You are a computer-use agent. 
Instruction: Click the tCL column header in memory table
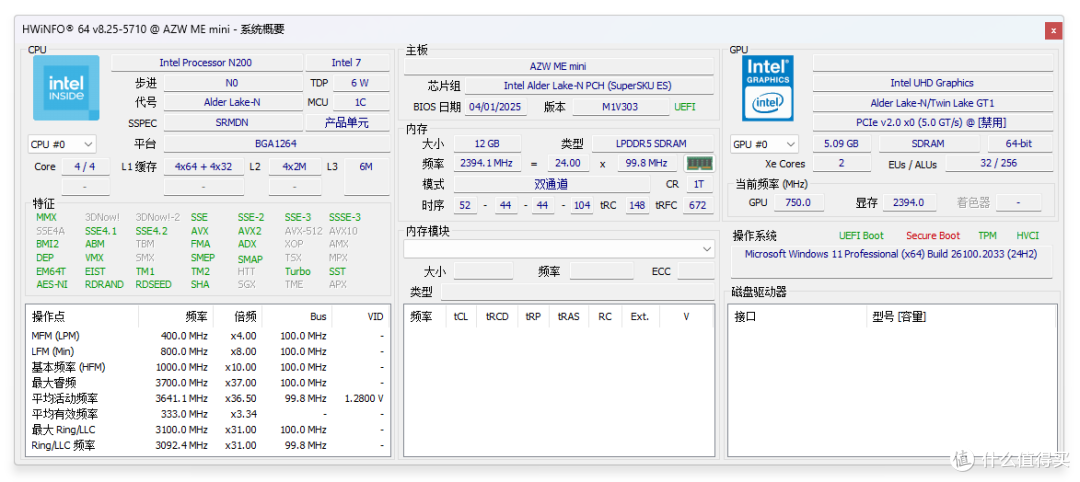(x=460, y=317)
